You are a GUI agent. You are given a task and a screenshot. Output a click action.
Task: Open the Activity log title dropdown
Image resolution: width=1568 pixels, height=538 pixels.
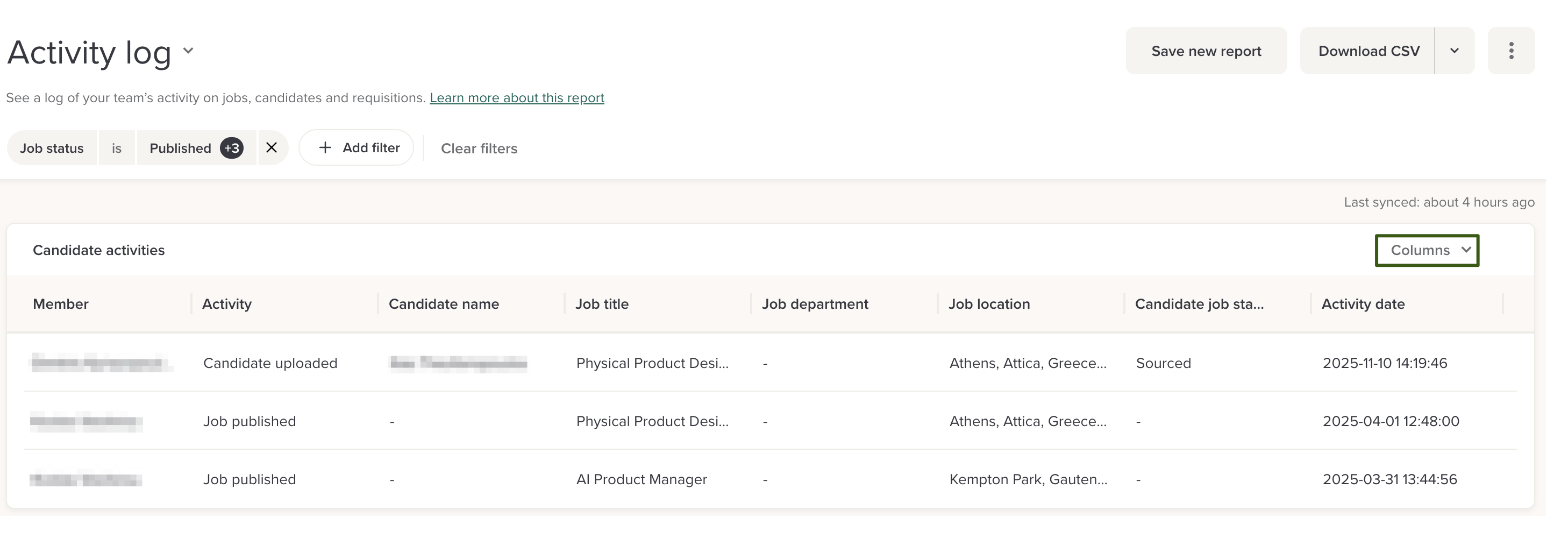(x=188, y=51)
